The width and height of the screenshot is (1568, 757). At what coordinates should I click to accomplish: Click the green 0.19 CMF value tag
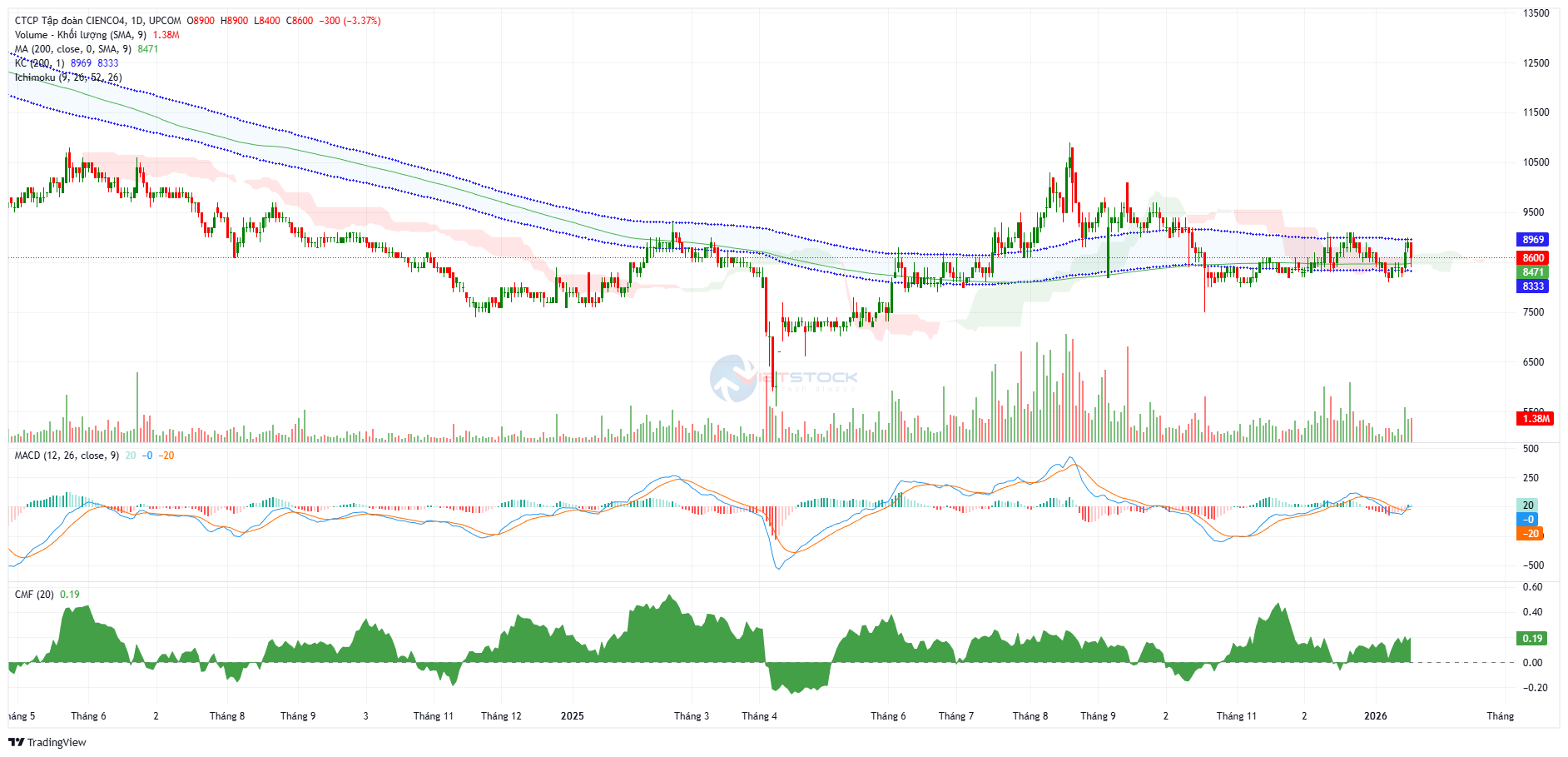(1532, 639)
